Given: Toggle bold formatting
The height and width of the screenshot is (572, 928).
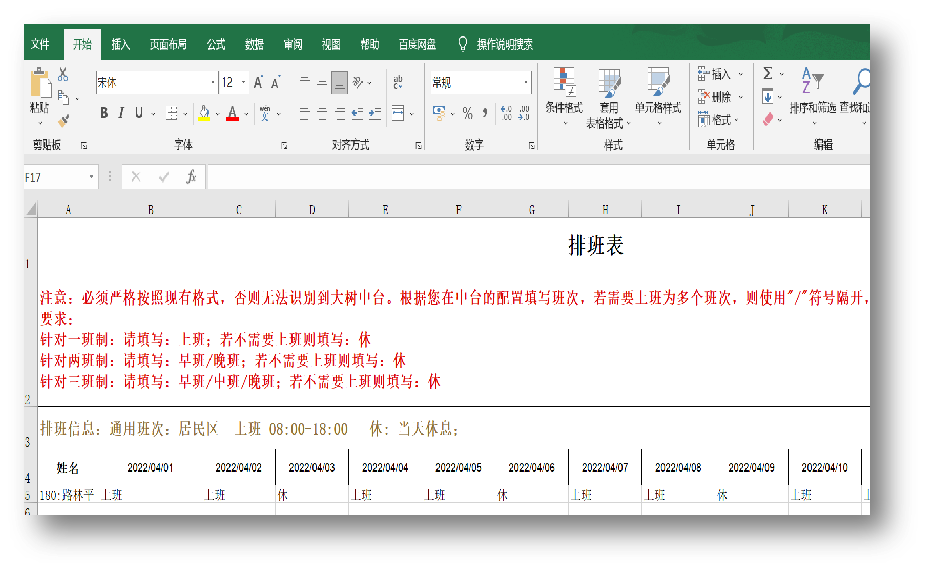Looking at the screenshot, I should (x=103, y=113).
